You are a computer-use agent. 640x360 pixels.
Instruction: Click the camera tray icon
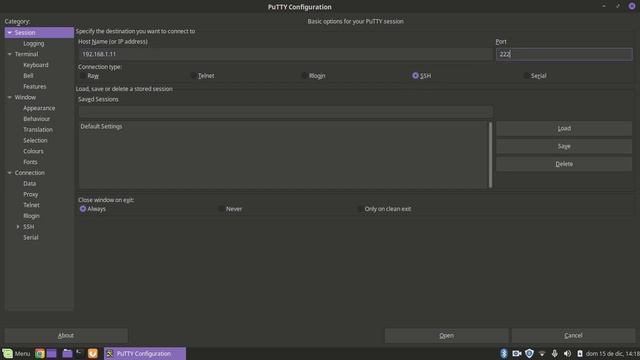tap(517, 353)
